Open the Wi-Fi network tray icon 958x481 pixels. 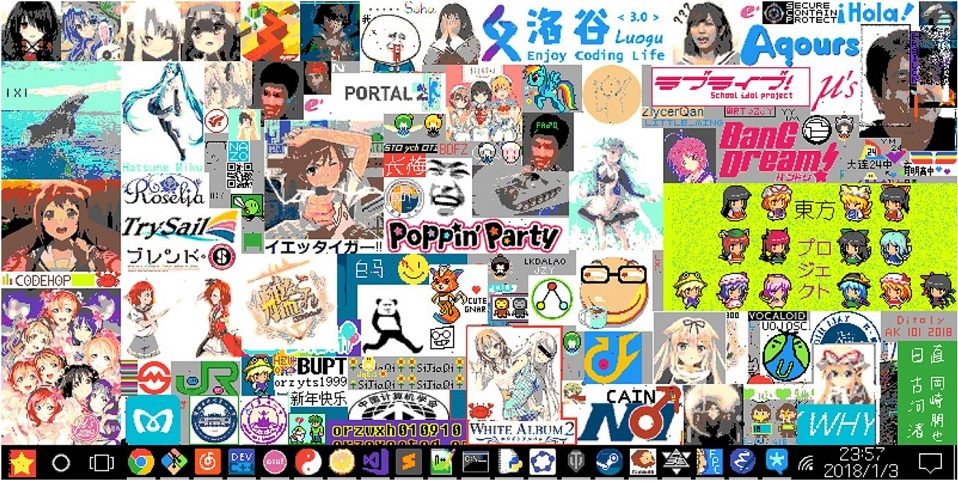(806, 463)
